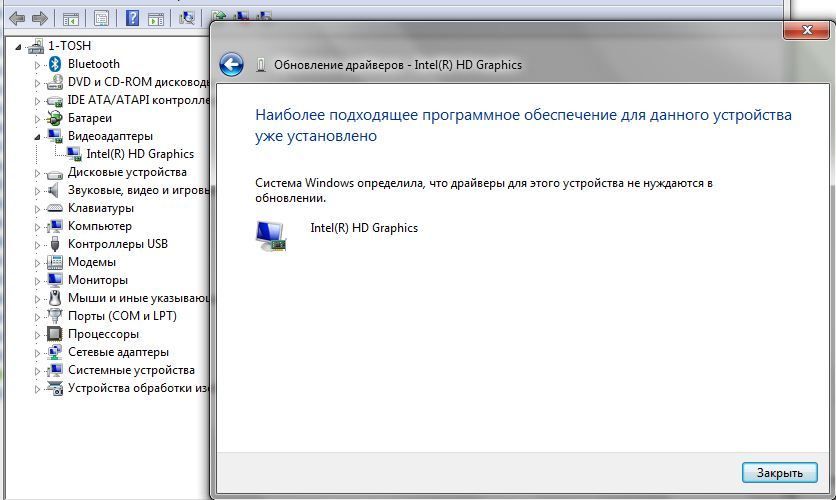
Task: Click the Процессоры chip icon
Action: 55,334
